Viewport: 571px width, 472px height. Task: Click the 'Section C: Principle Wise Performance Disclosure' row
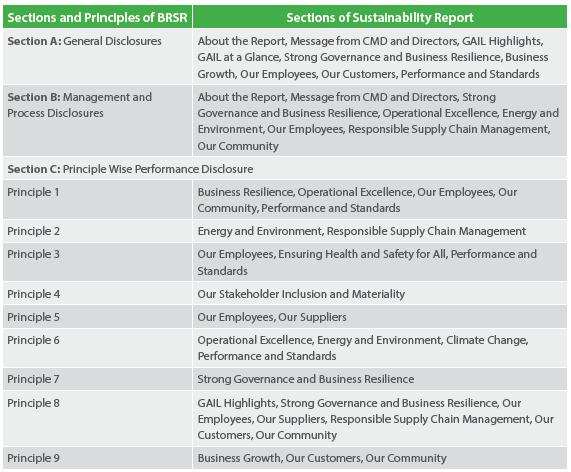tap(285, 168)
